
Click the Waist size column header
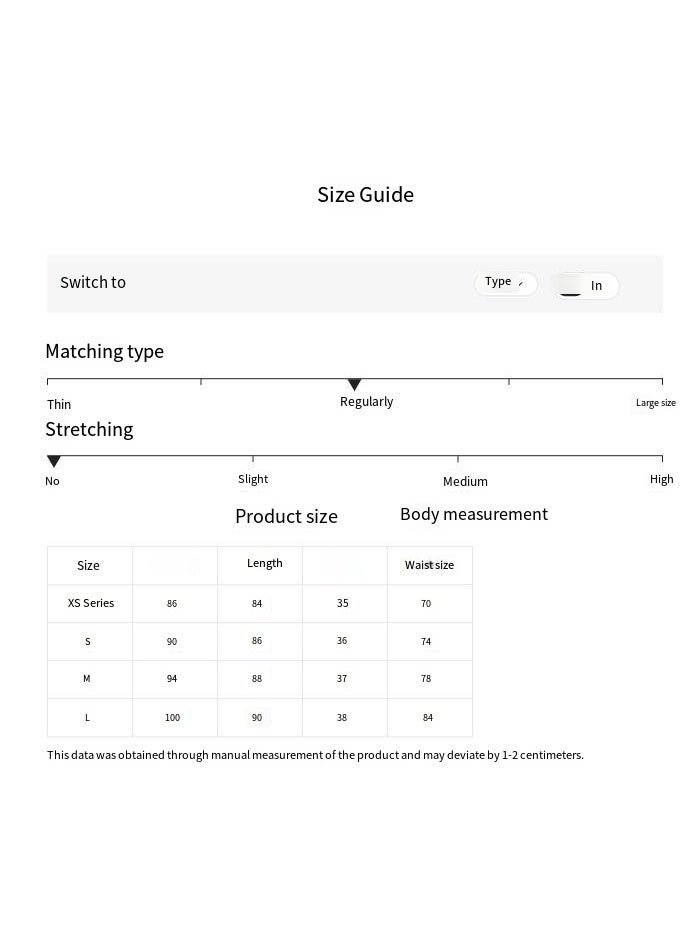click(x=429, y=565)
